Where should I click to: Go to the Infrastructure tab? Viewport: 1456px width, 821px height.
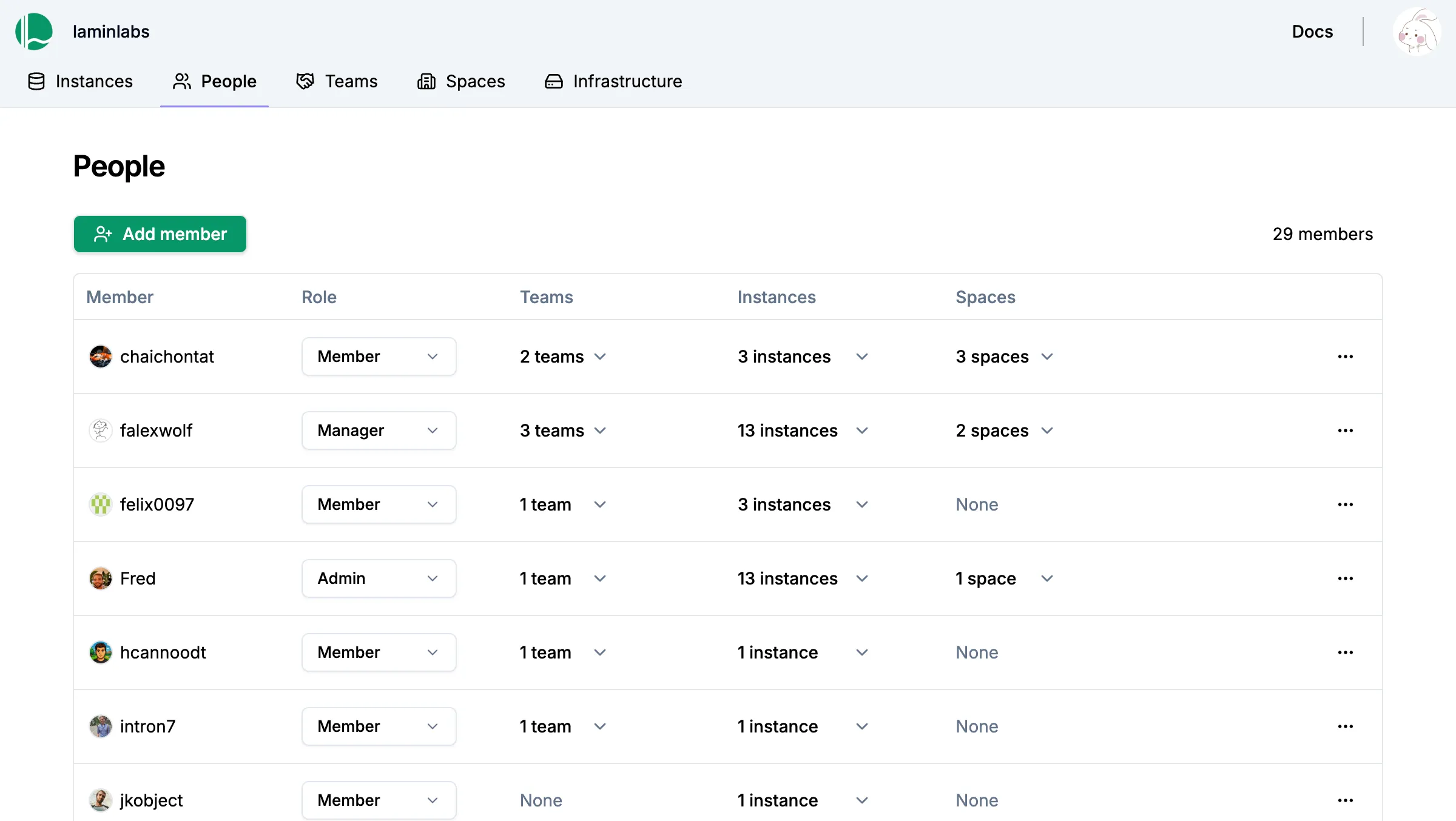point(613,81)
